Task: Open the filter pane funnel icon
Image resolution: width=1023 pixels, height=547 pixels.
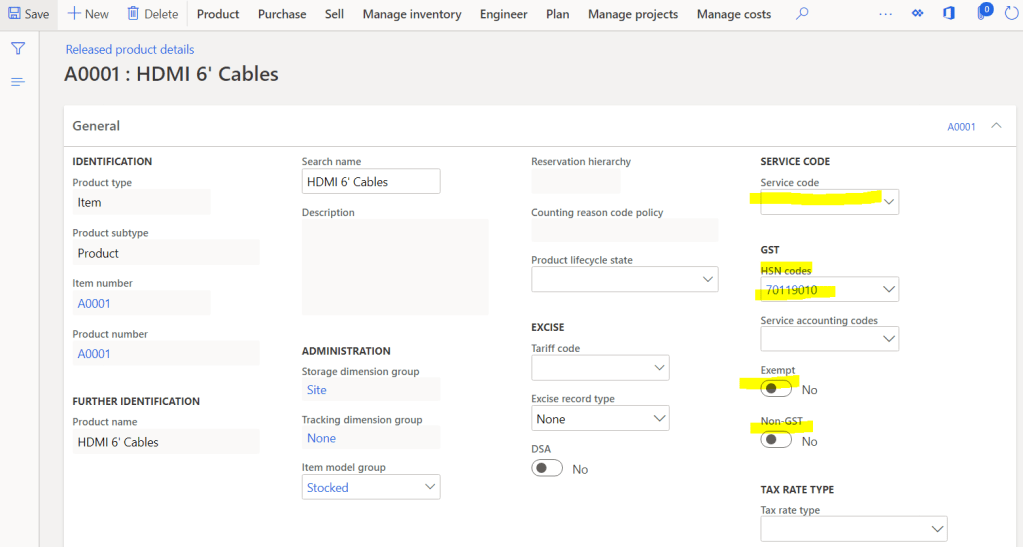Action: [17, 49]
